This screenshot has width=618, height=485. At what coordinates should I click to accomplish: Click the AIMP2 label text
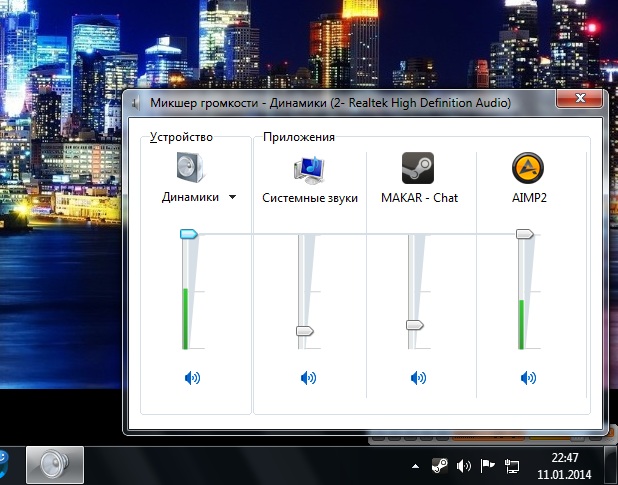(x=529, y=197)
